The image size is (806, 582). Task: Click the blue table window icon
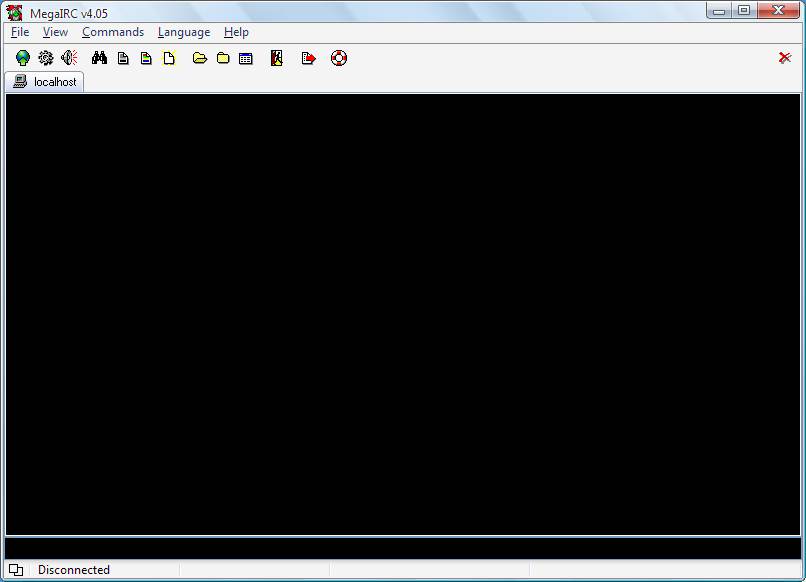coord(246,59)
